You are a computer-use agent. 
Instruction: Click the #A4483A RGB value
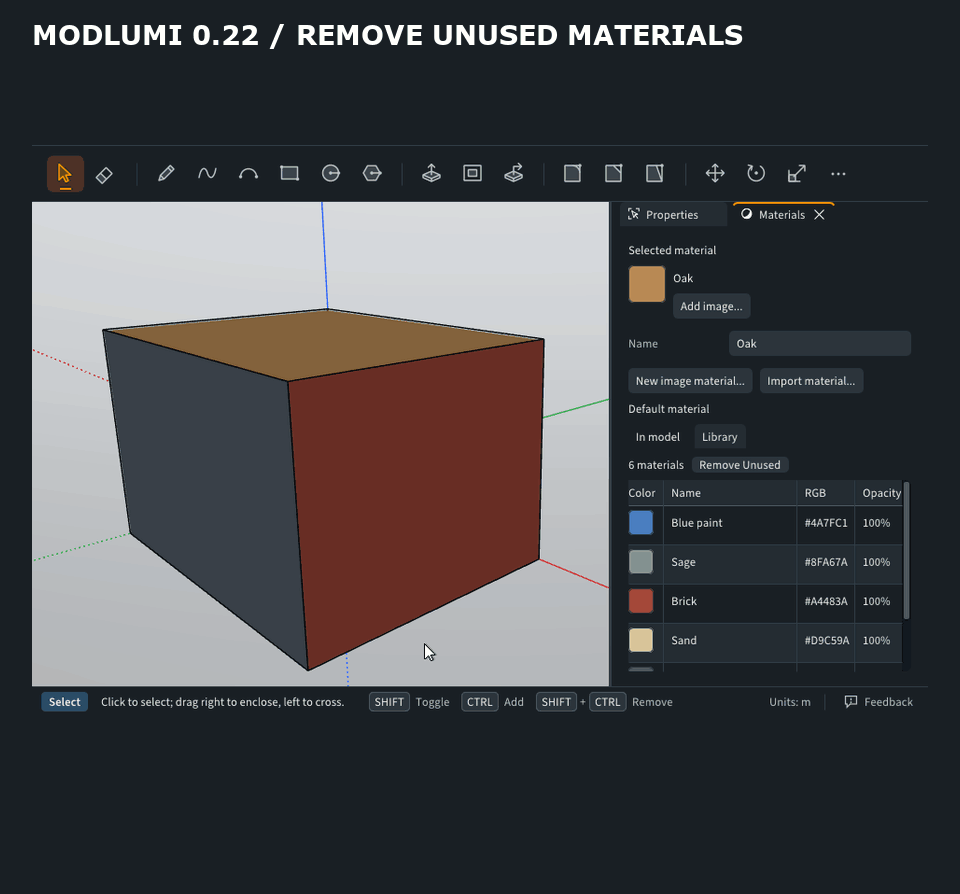click(x=826, y=601)
